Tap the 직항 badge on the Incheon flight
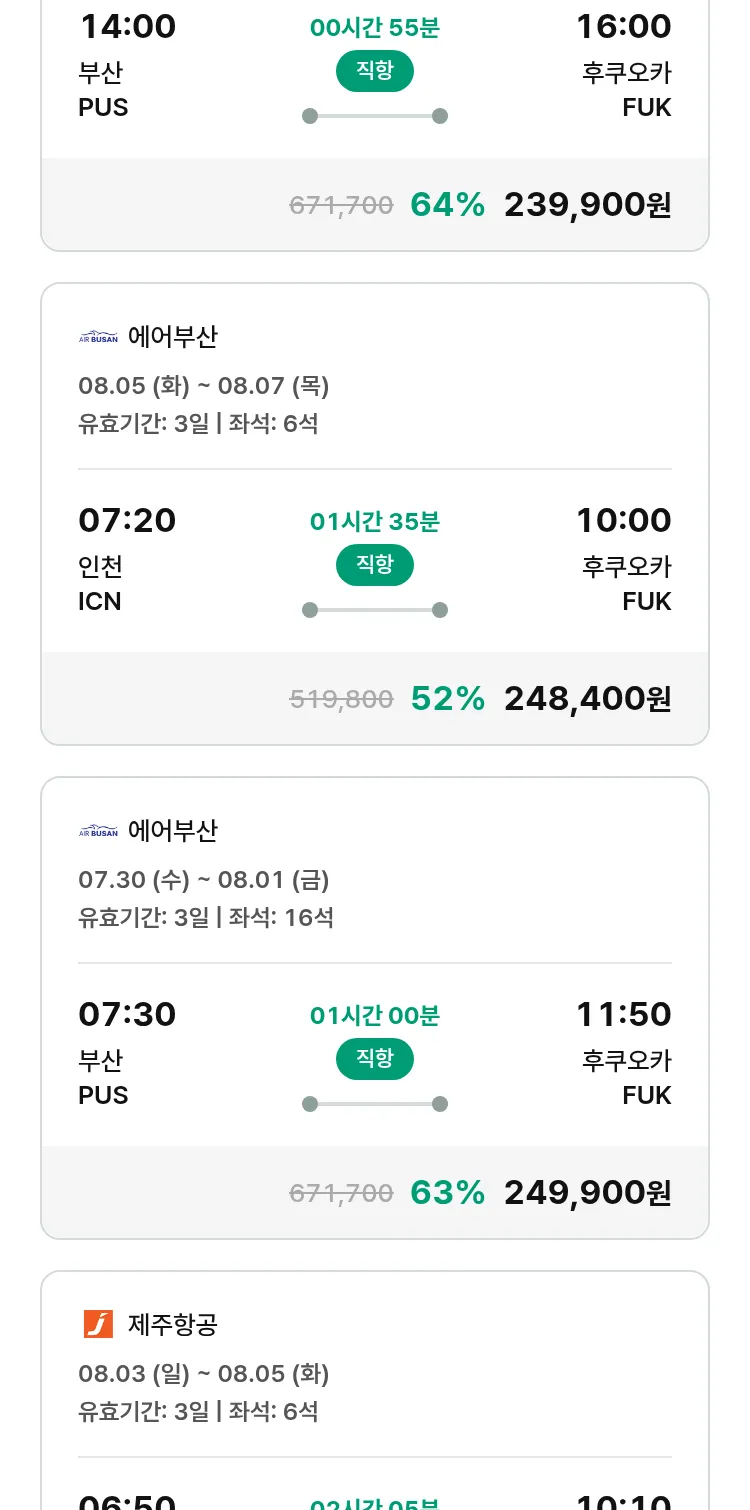Screen dimensions: 750x1510 374,565
